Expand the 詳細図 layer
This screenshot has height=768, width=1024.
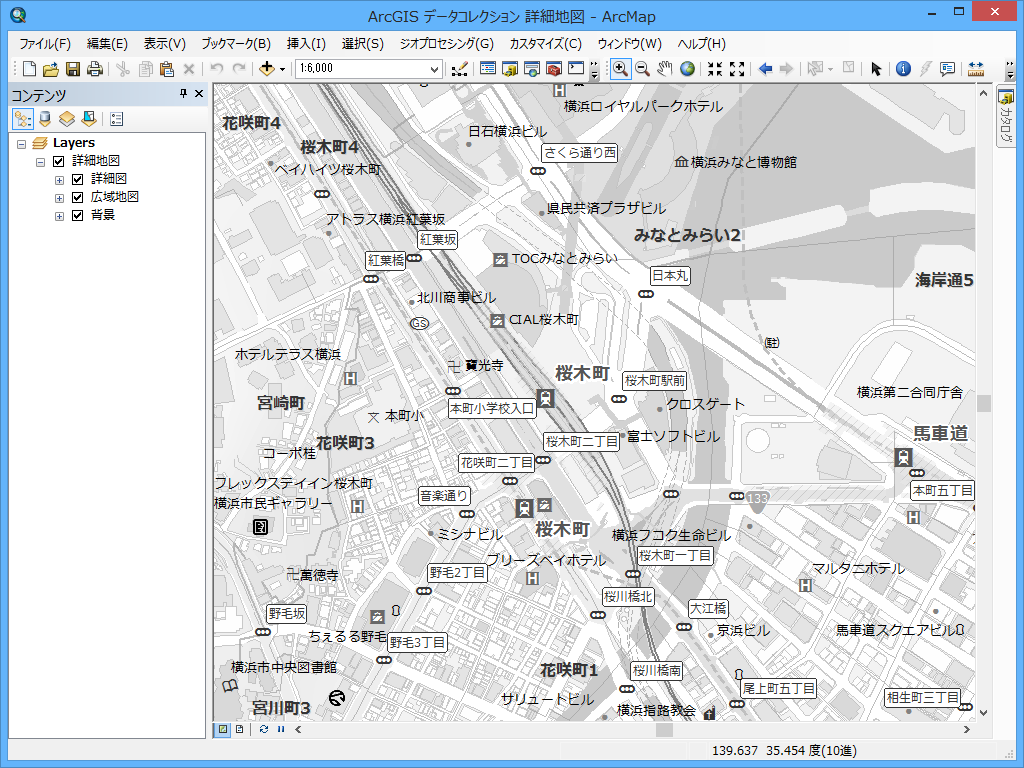(x=59, y=180)
